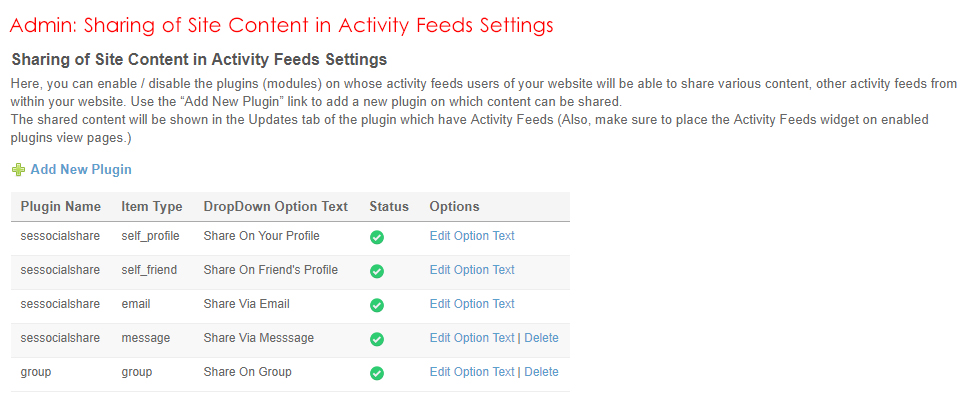Click the Item Type column header
The height and width of the screenshot is (403, 968).
[x=152, y=207]
